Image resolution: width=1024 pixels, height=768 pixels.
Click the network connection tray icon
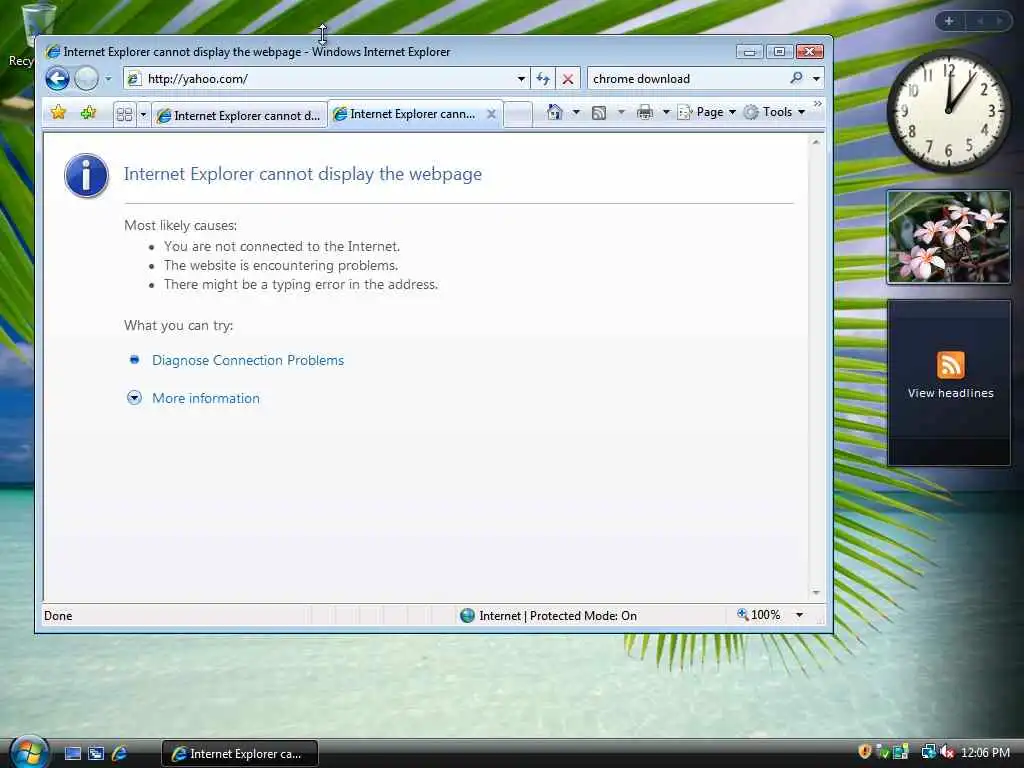[x=928, y=752]
